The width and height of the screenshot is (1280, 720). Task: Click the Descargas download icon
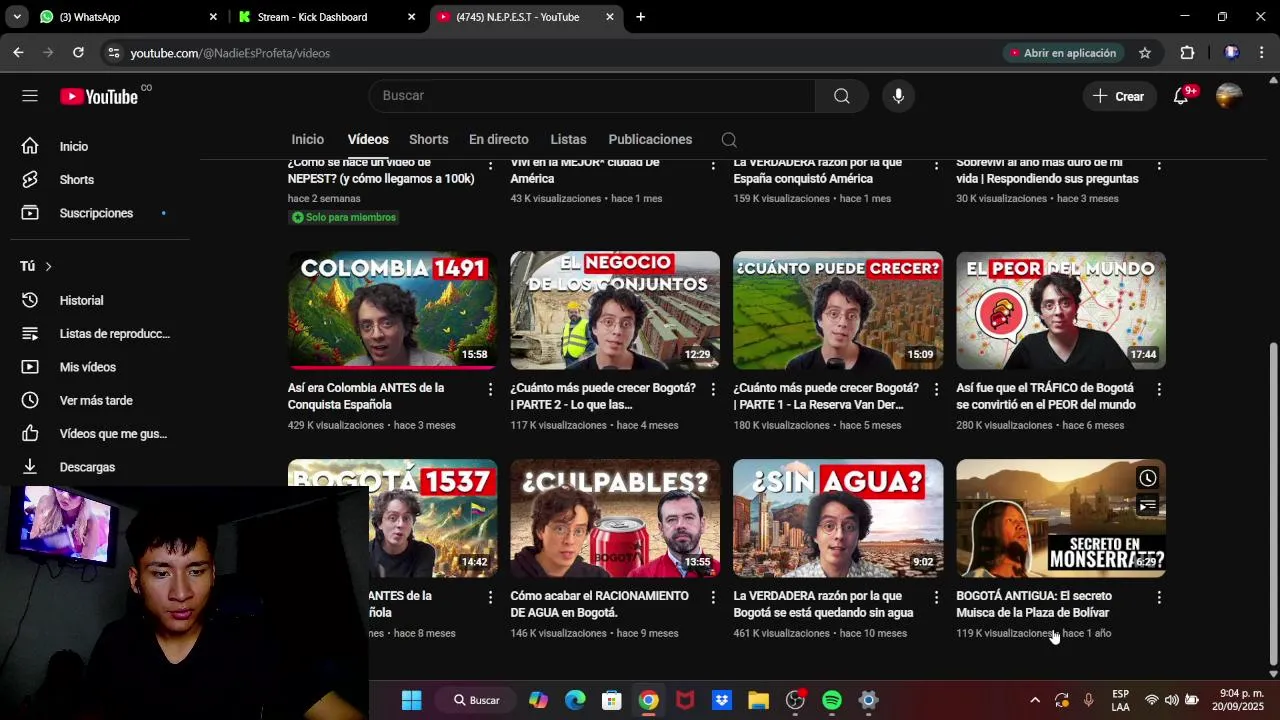30,467
